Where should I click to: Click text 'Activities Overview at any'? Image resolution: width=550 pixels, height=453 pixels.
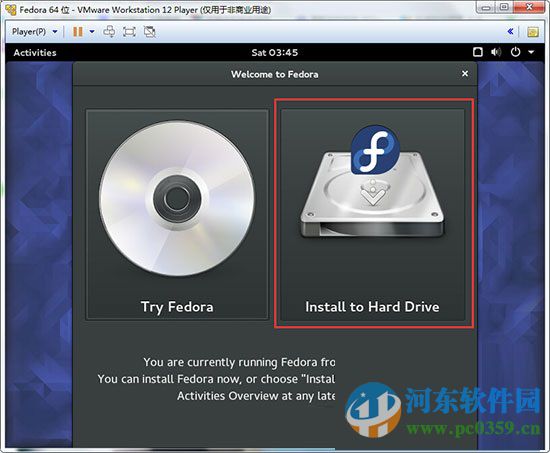[x=245, y=396]
